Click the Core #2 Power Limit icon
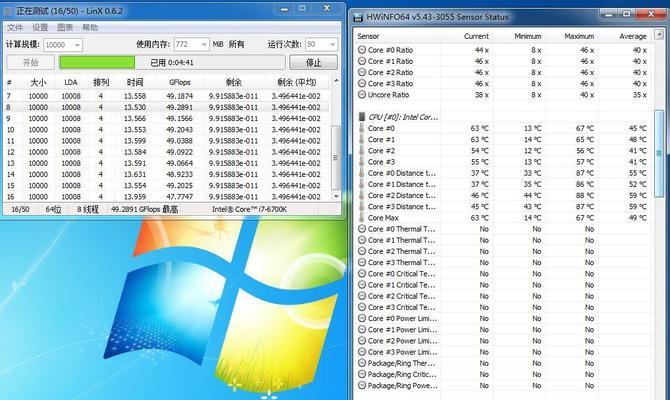This screenshot has width=670, height=400. tap(362, 341)
